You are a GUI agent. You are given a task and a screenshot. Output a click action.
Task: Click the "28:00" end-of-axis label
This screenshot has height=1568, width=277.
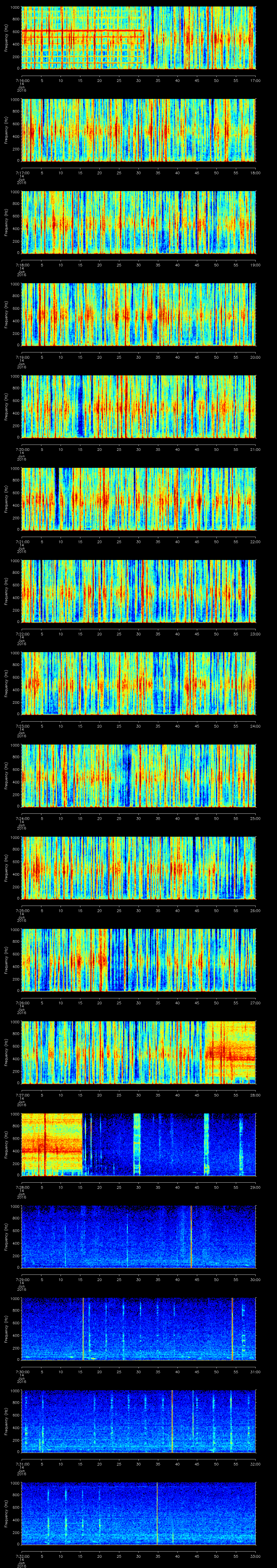(255, 1095)
